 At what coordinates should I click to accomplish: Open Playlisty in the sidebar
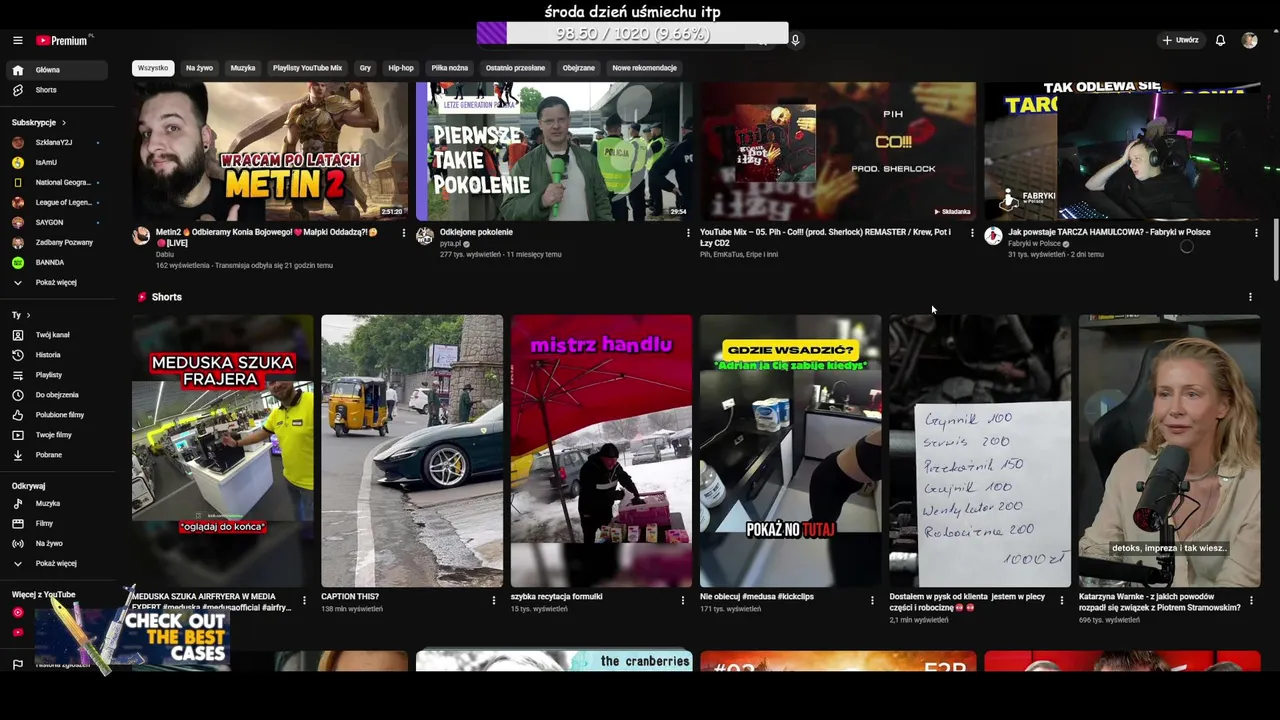click(x=57, y=375)
